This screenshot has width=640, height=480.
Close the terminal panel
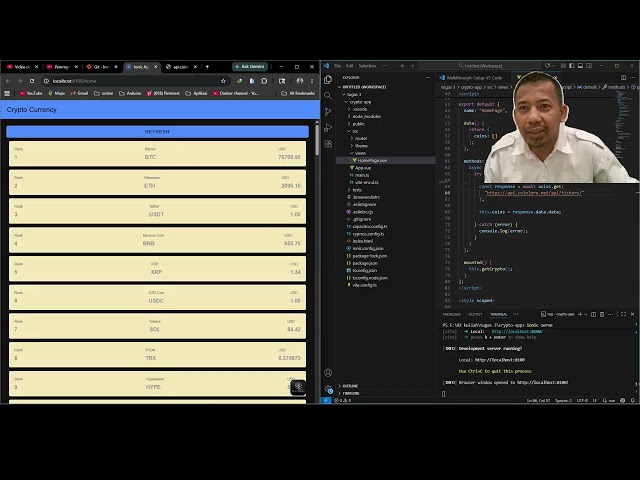pyautogui.click(x=633, y=314)
